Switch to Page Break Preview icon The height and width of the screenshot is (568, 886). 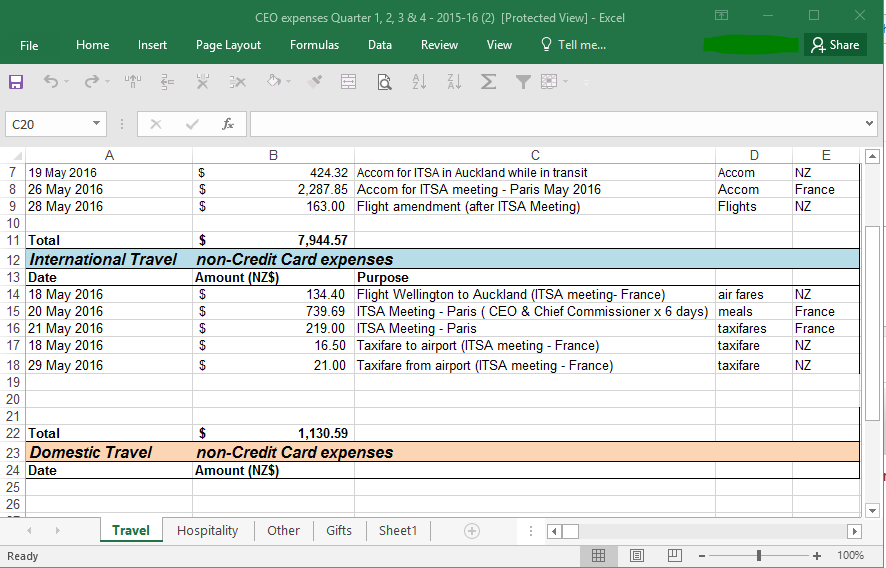pyautogui.click(x=675, y=556)
